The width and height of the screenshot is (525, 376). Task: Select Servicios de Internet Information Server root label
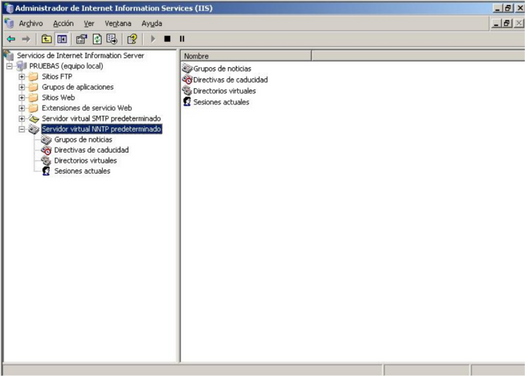pyautogui.click(x=80, y=56)
